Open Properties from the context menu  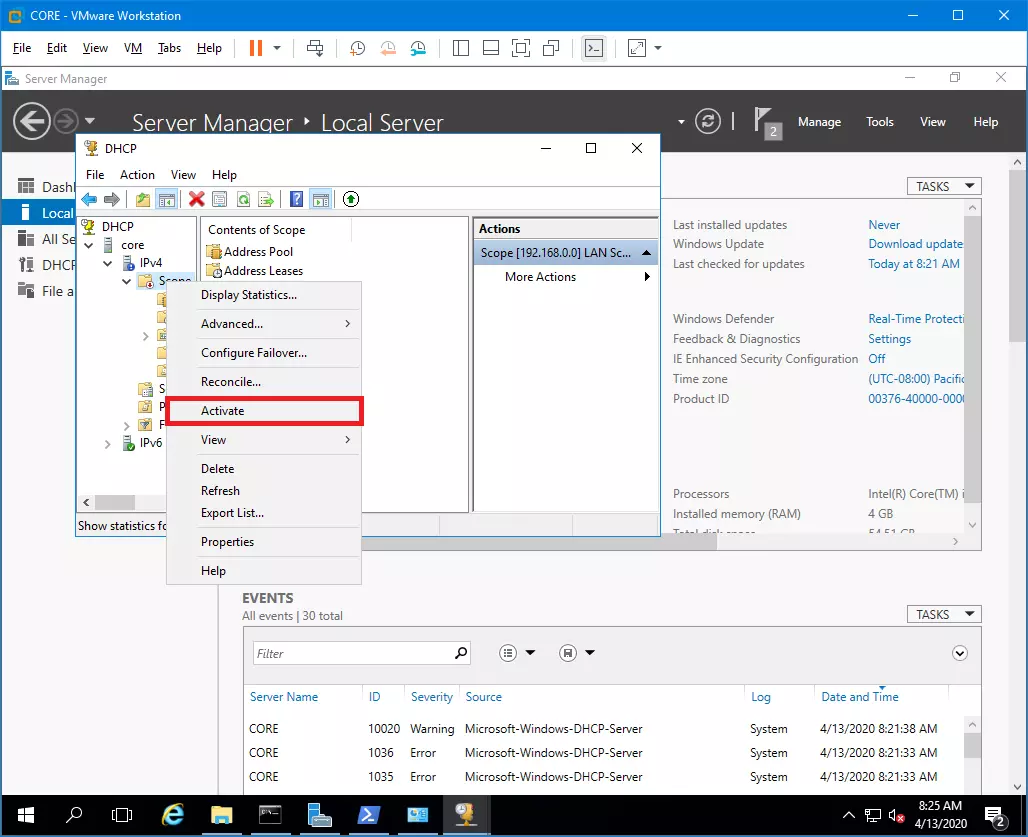click(x=264, y=542)
